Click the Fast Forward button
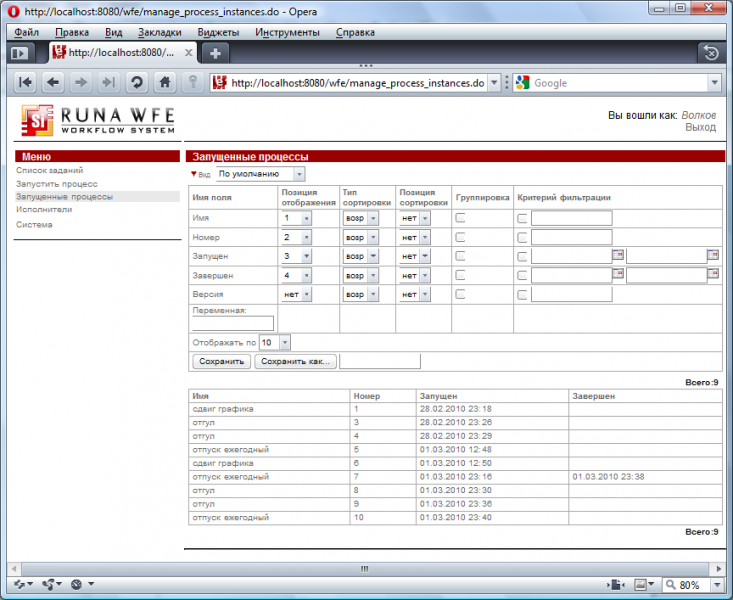 108,83
